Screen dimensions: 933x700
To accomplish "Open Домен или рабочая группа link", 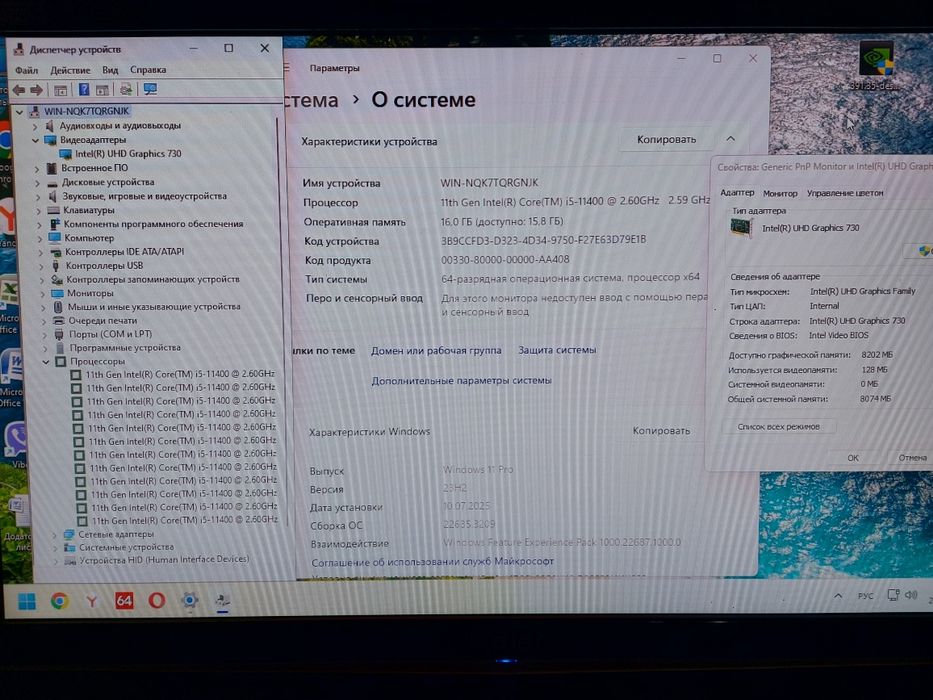I will click(436, 351).
